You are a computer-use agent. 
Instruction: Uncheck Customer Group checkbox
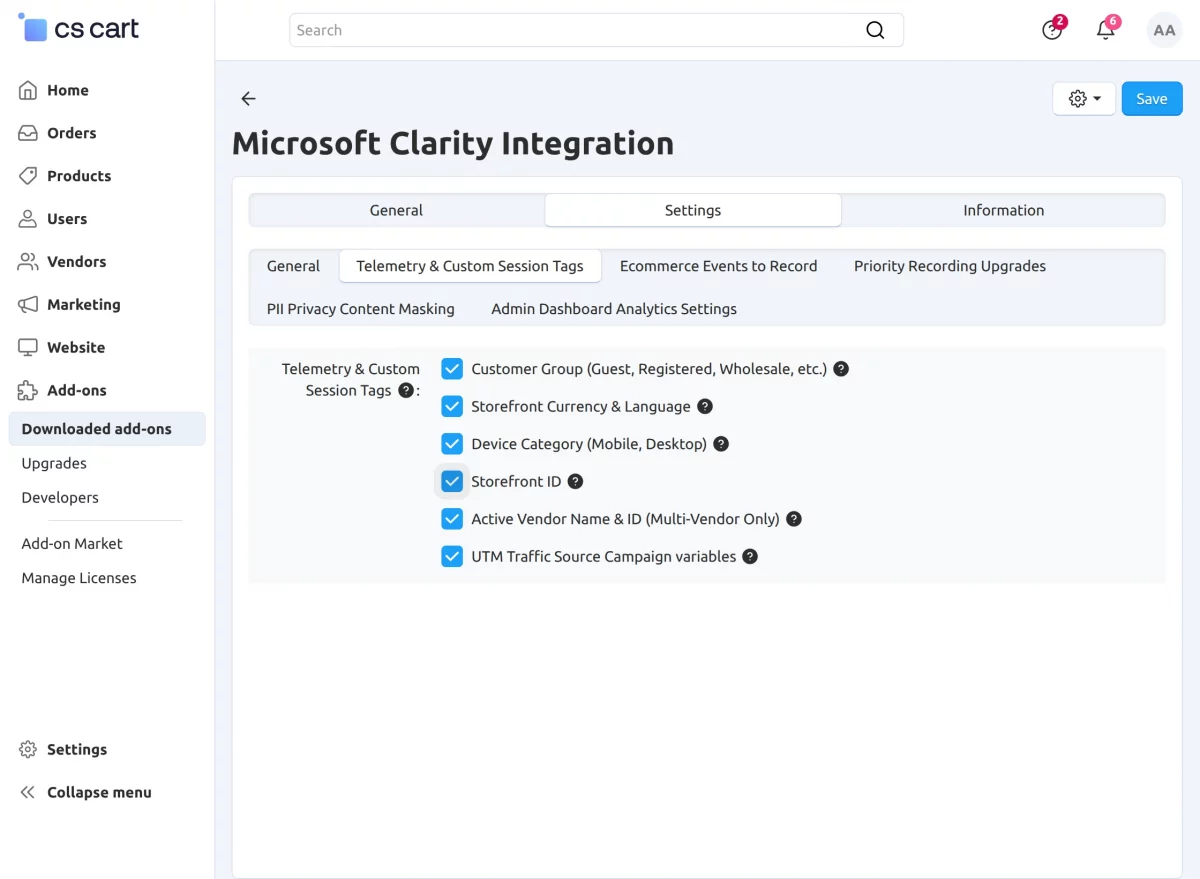(452, 369)
